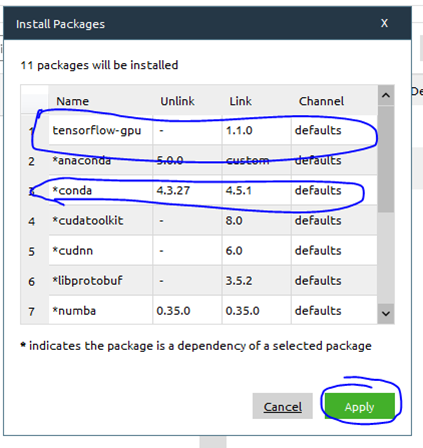Select the *numba package name cell
423x448 pixels.
(x=100, y=310)
